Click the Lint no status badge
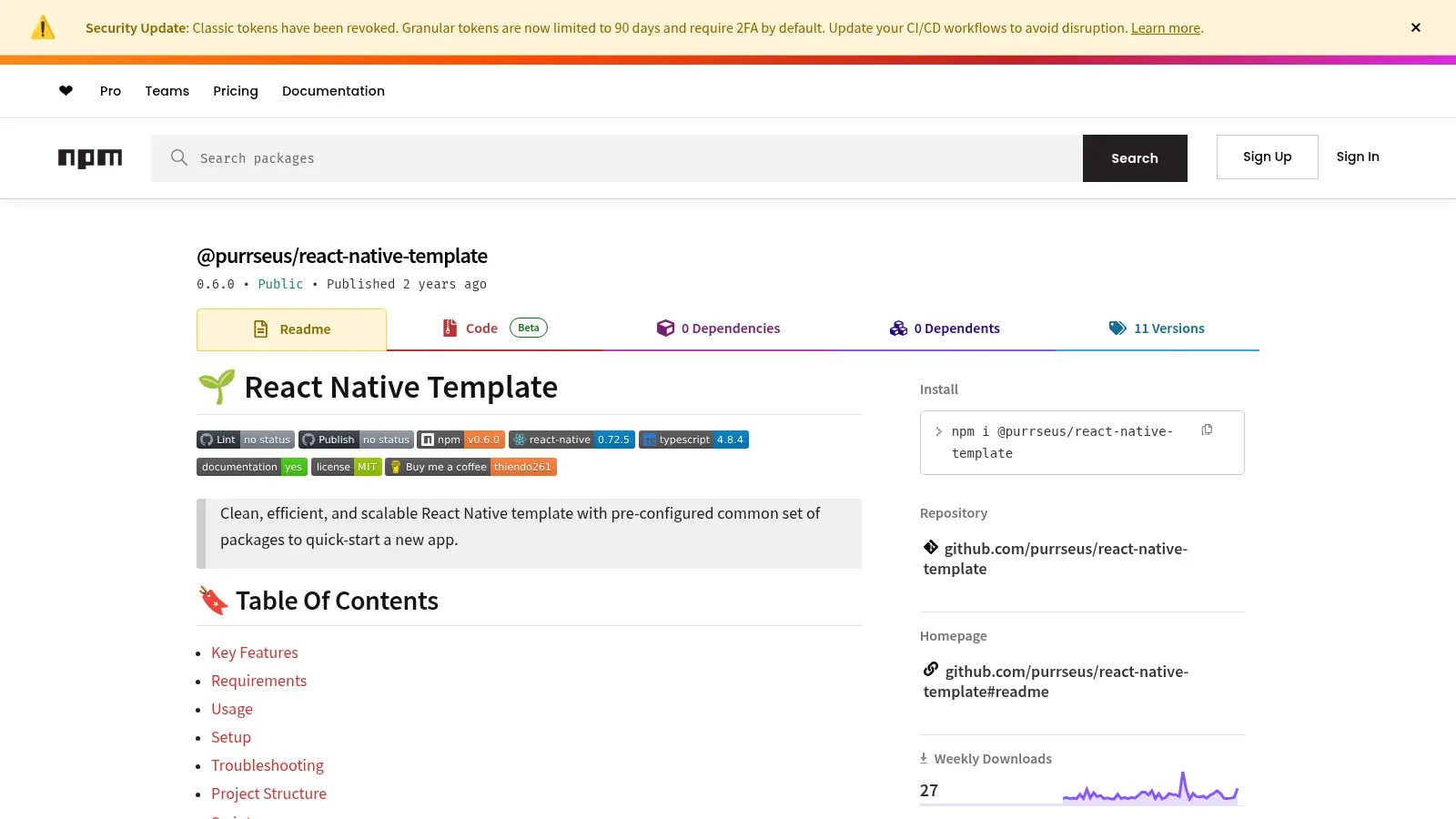1456x819 pixels. click(x=246, y=440)
